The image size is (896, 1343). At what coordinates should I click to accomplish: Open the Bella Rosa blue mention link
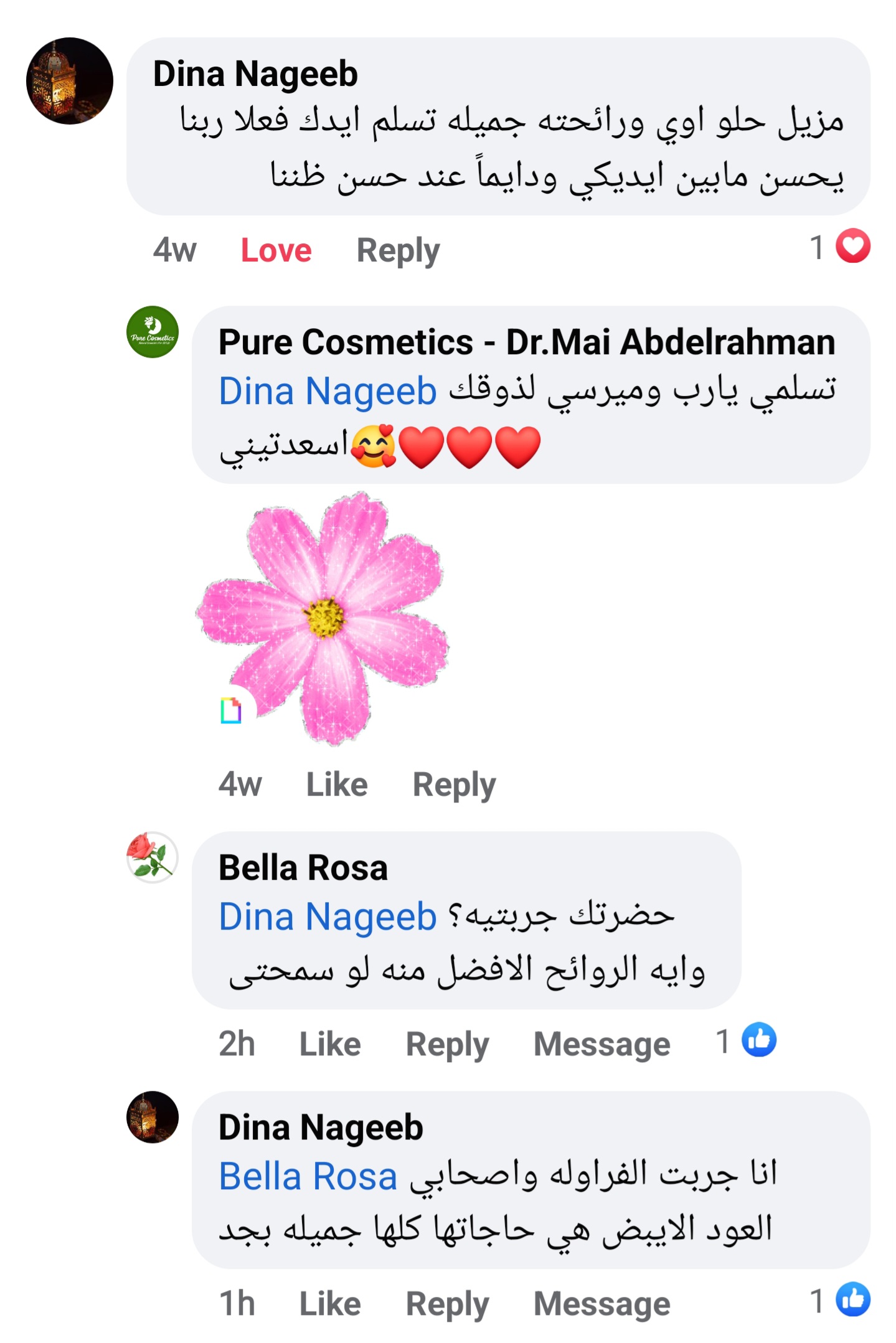point(308,1177)
